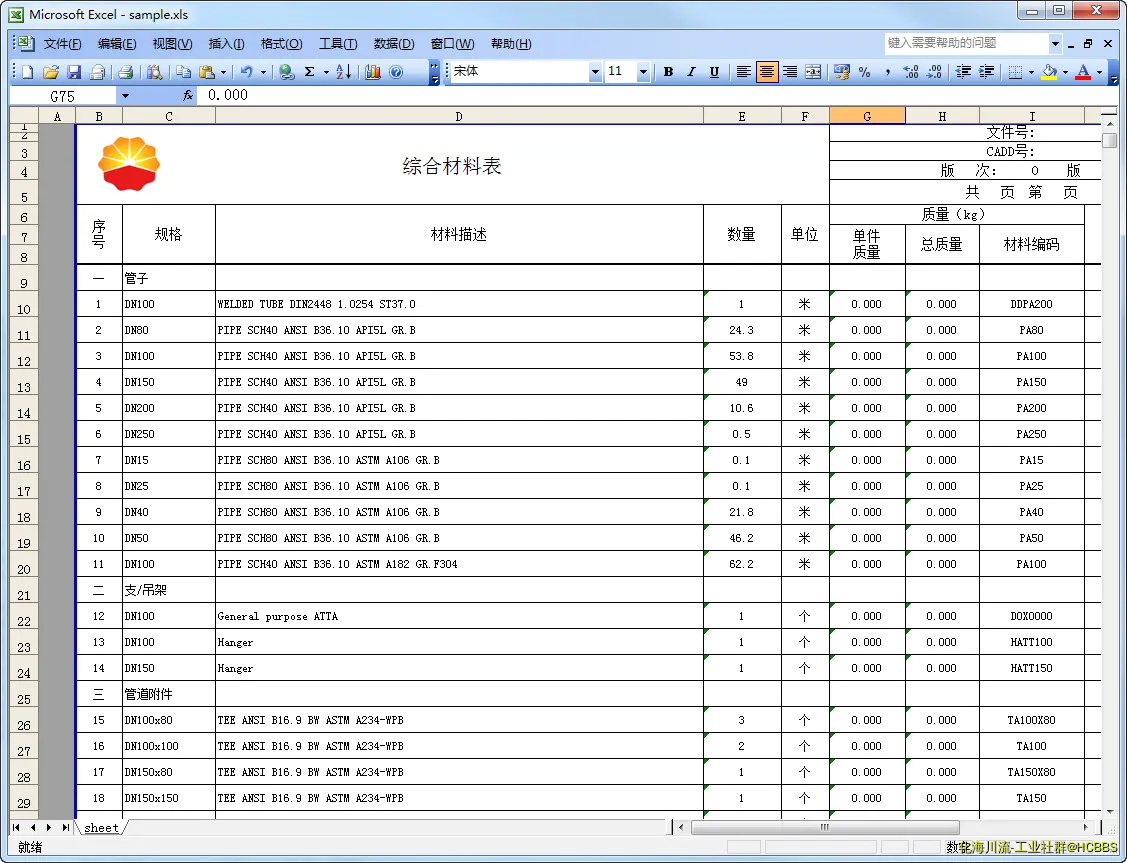The width and height of the screenshot is (1127, 863).
Task: Open Print Preview from the toolbar
Action: (154, 72)
